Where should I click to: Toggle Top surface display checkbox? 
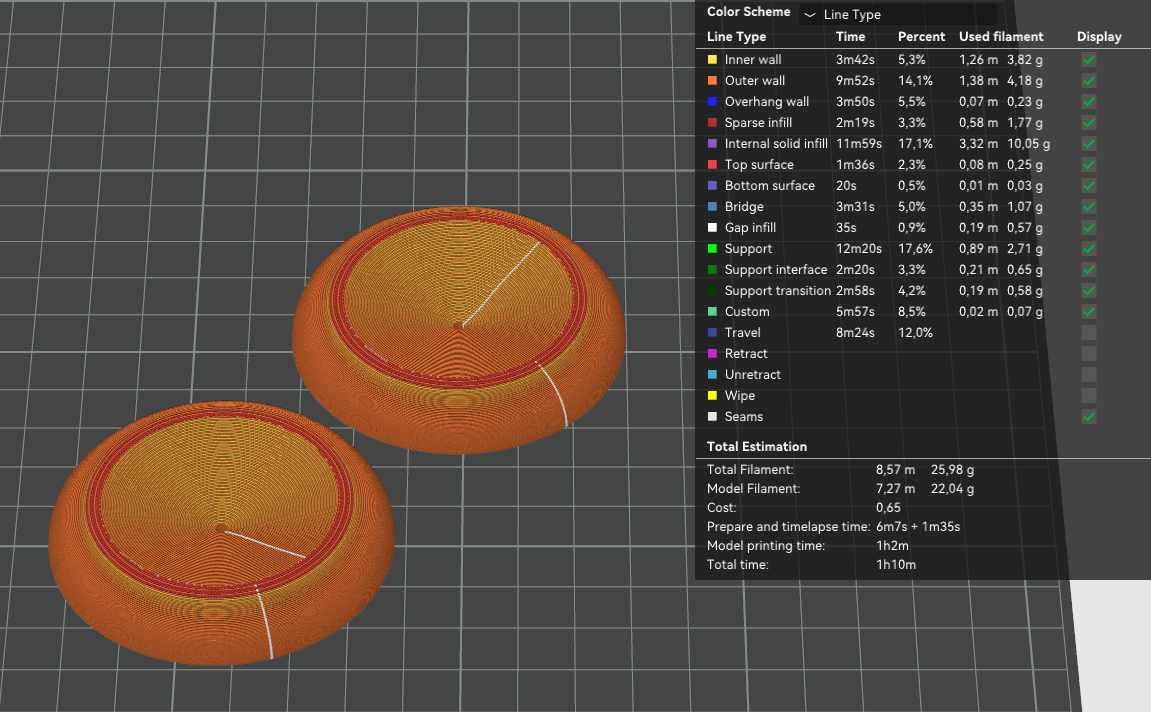pos(1089,164)
